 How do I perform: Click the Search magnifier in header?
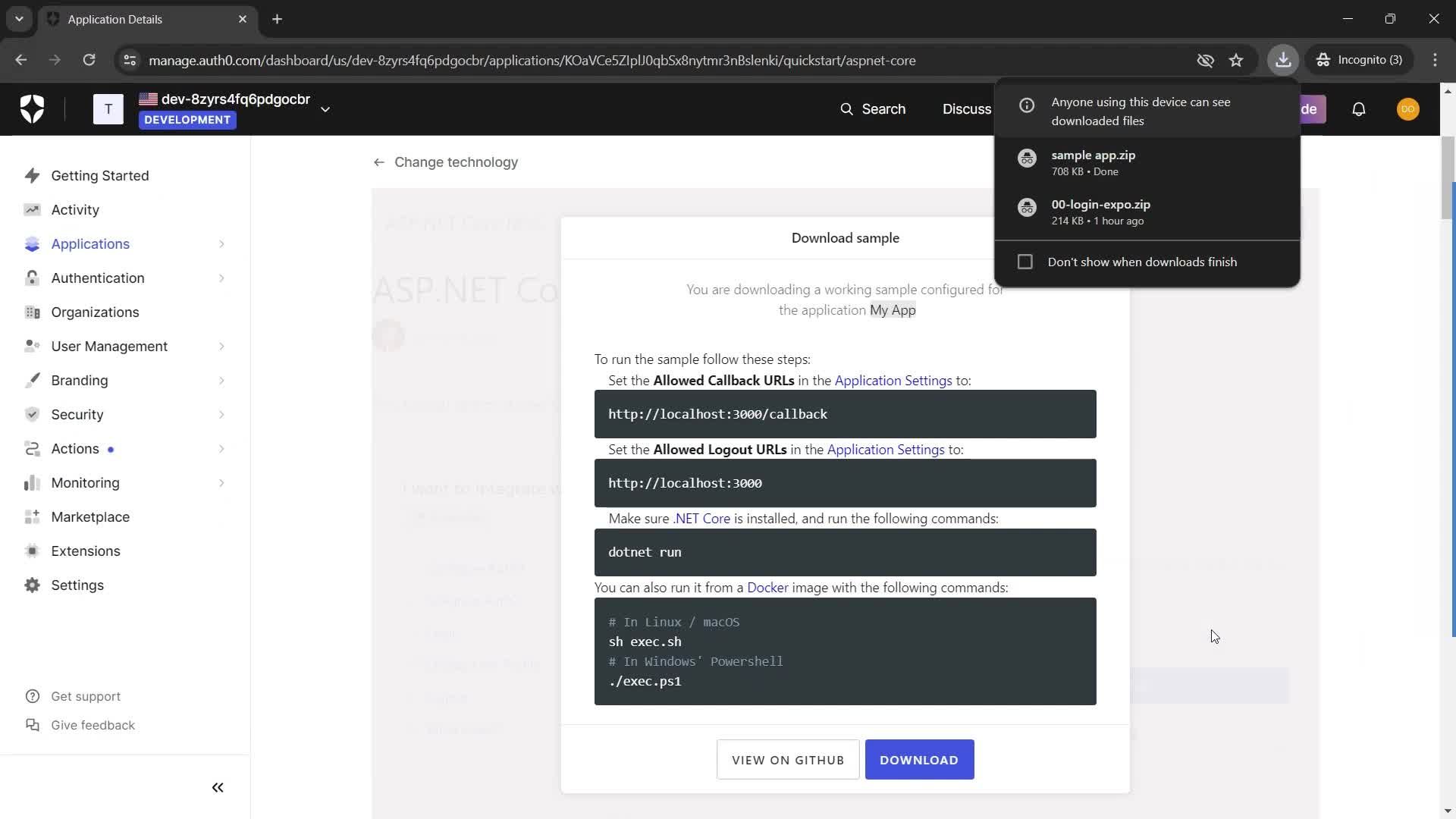[846, 109]
